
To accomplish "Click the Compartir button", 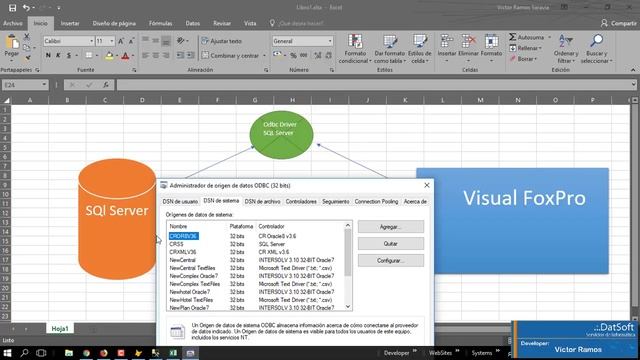I will (618, 23).
